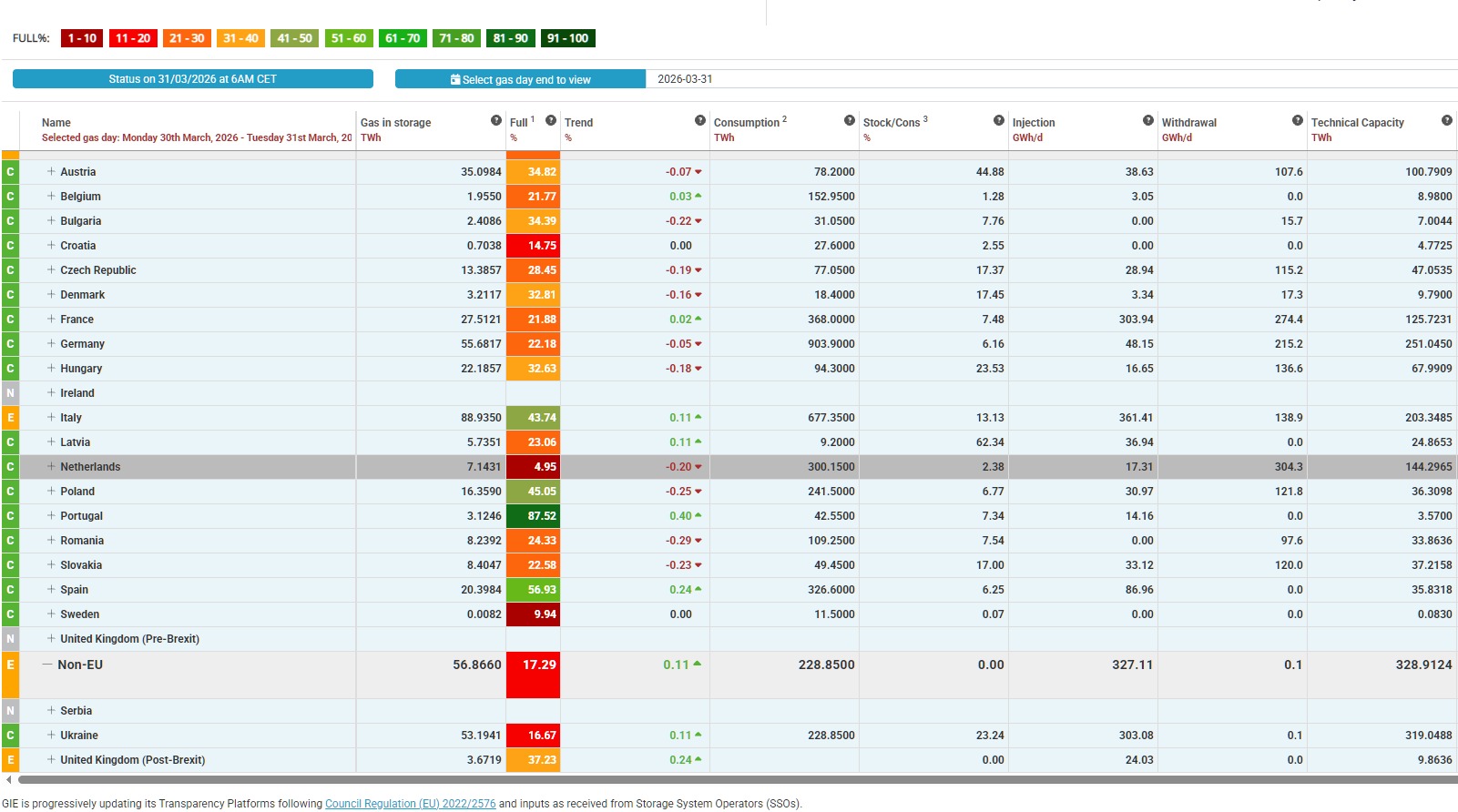Expand the United Kingdom (Post-Brexit) row

pos(51,759)
